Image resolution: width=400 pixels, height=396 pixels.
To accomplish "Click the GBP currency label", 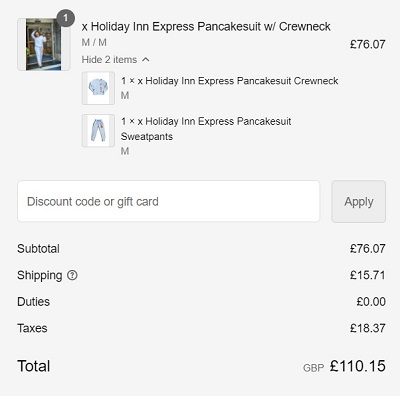I will pyautogui.click(x=313, y=368).
